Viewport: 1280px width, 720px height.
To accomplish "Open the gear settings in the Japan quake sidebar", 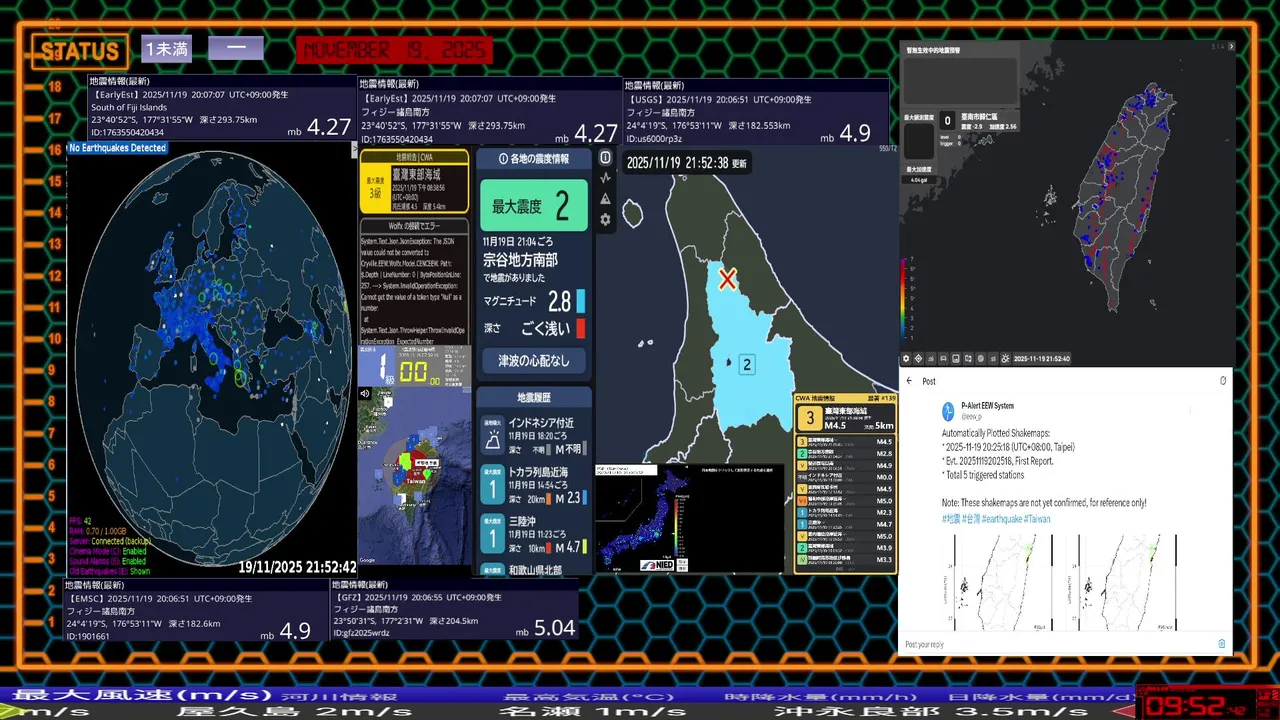I will pyautogui.click(x=605, y=219).
